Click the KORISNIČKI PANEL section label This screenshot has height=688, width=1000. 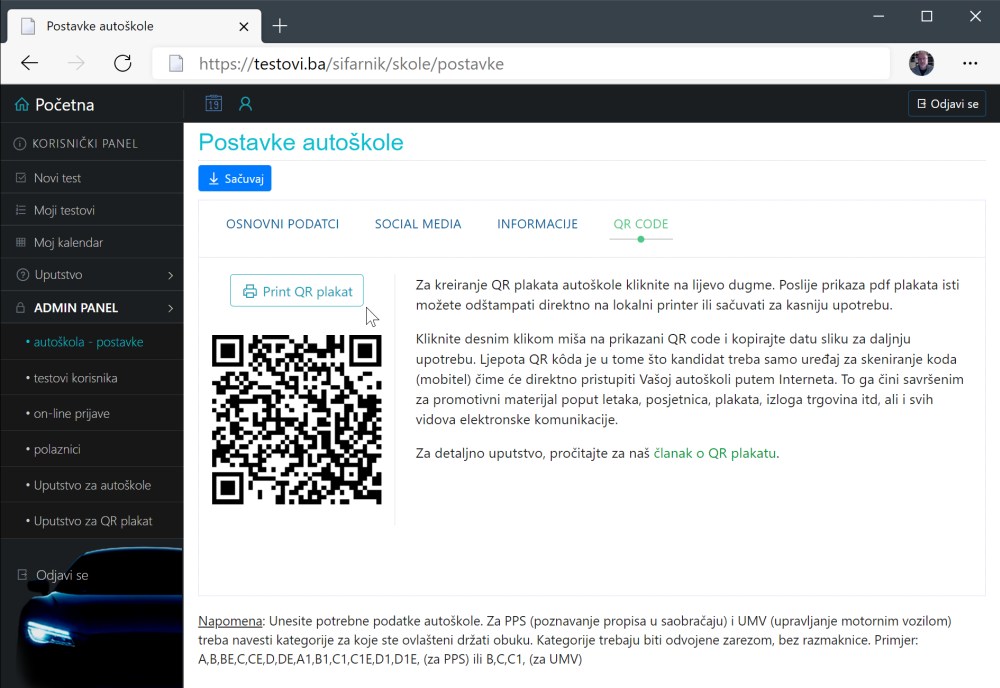[x=85, y=144]
